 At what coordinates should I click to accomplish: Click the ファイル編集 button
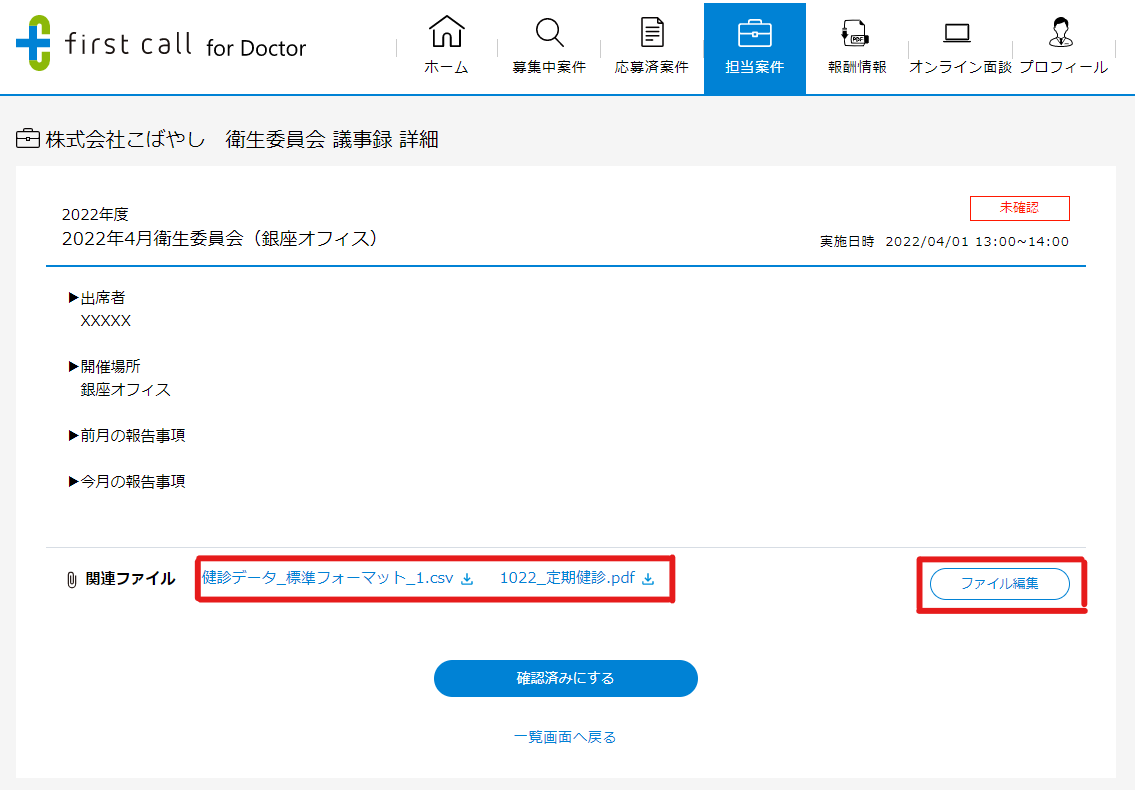[x=1000, y=584]
